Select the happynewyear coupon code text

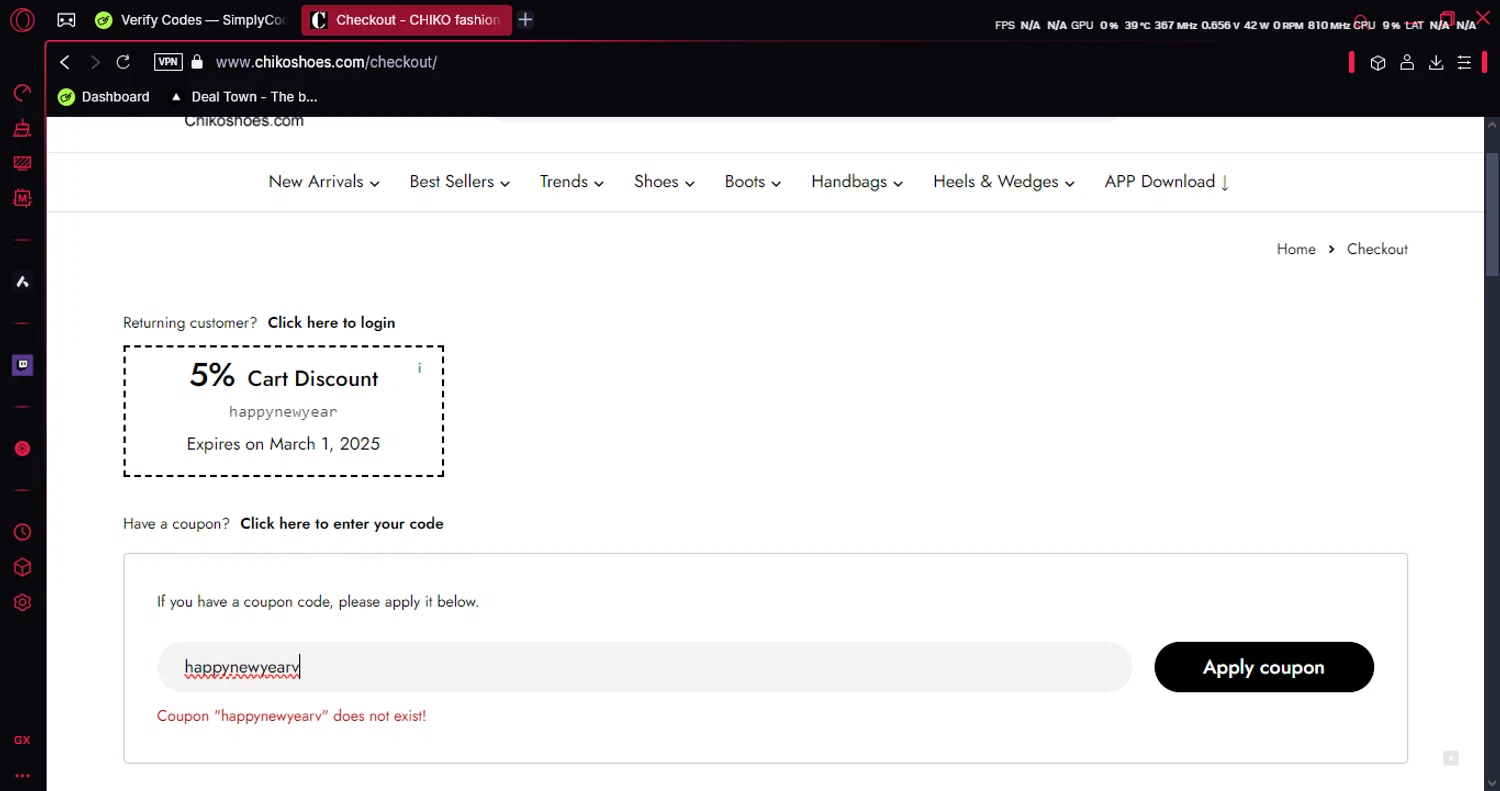[283, 412]
